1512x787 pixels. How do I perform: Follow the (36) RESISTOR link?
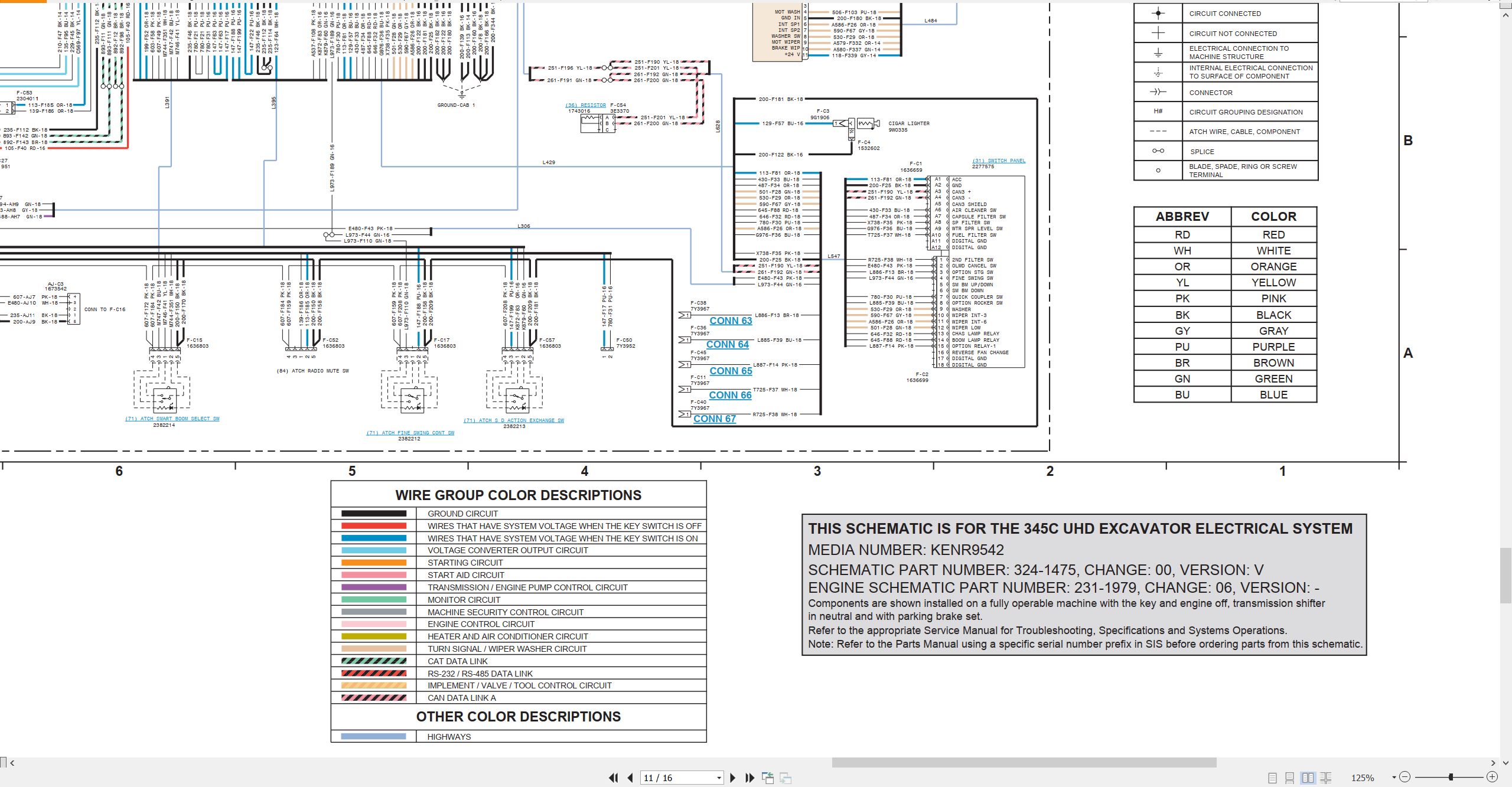[x=585, y=105]
